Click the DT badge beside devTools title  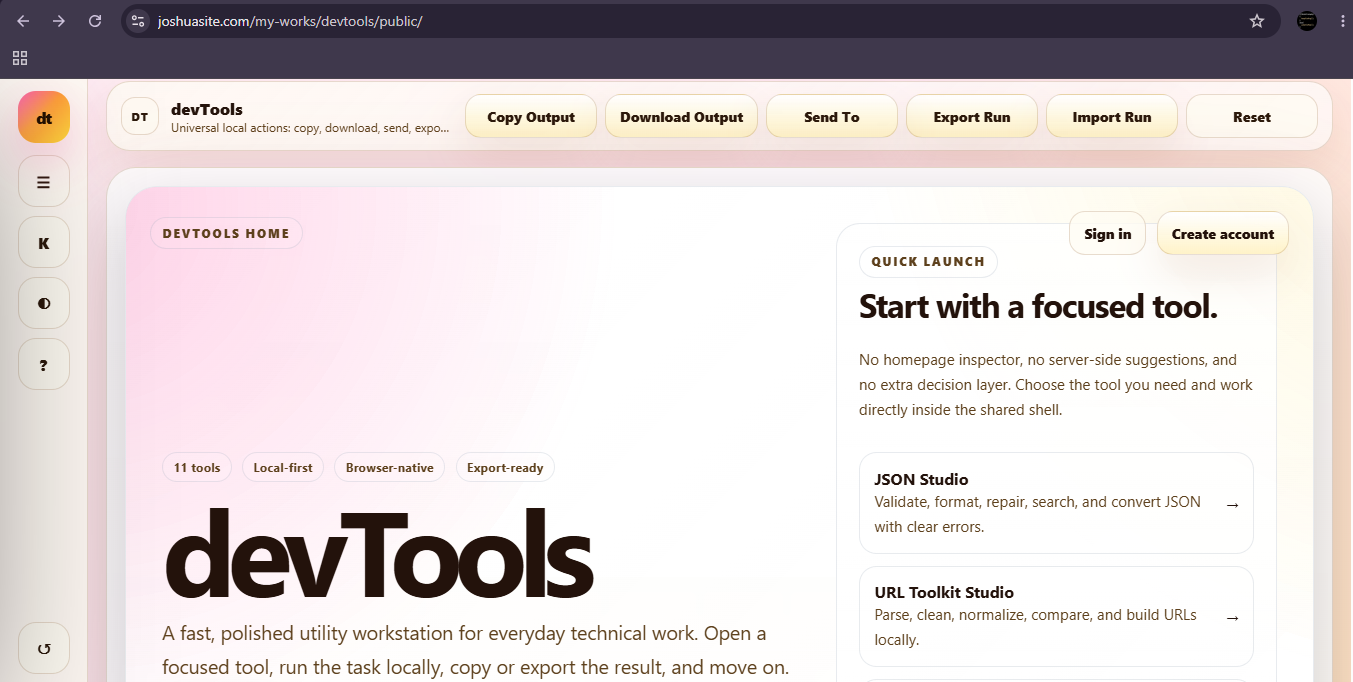click(140, 117)
